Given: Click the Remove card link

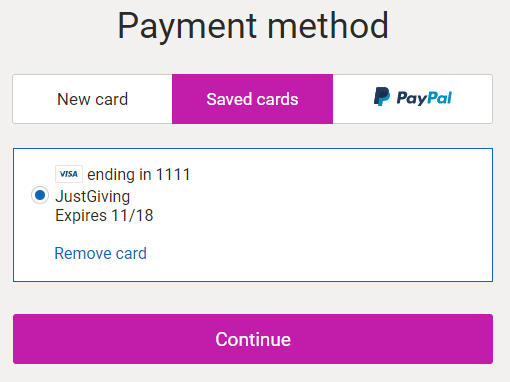Looking at the screenshot, I should [x=100, y=253].
